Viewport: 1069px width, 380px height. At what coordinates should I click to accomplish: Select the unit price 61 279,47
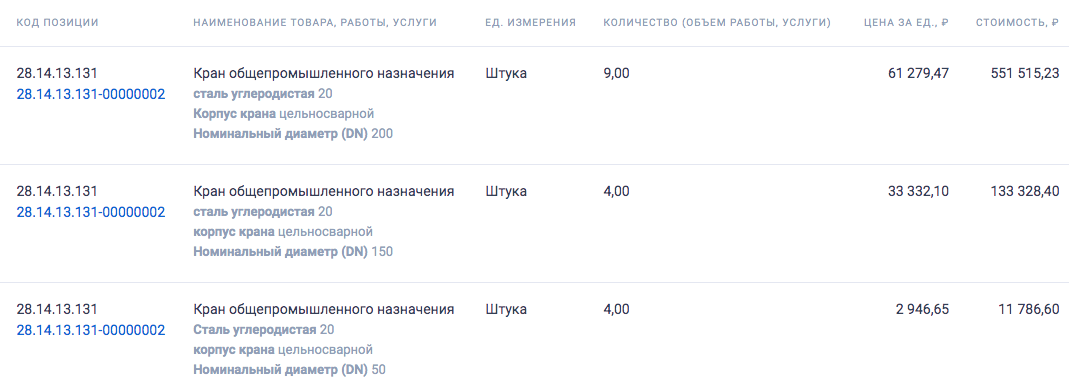pyautogui.click(x=918, y=74)
